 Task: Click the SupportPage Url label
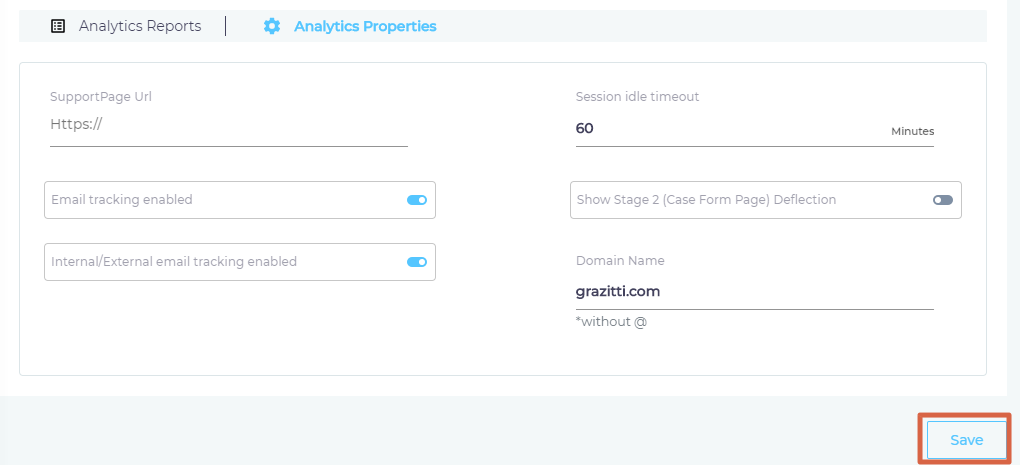tap(101, 97)
